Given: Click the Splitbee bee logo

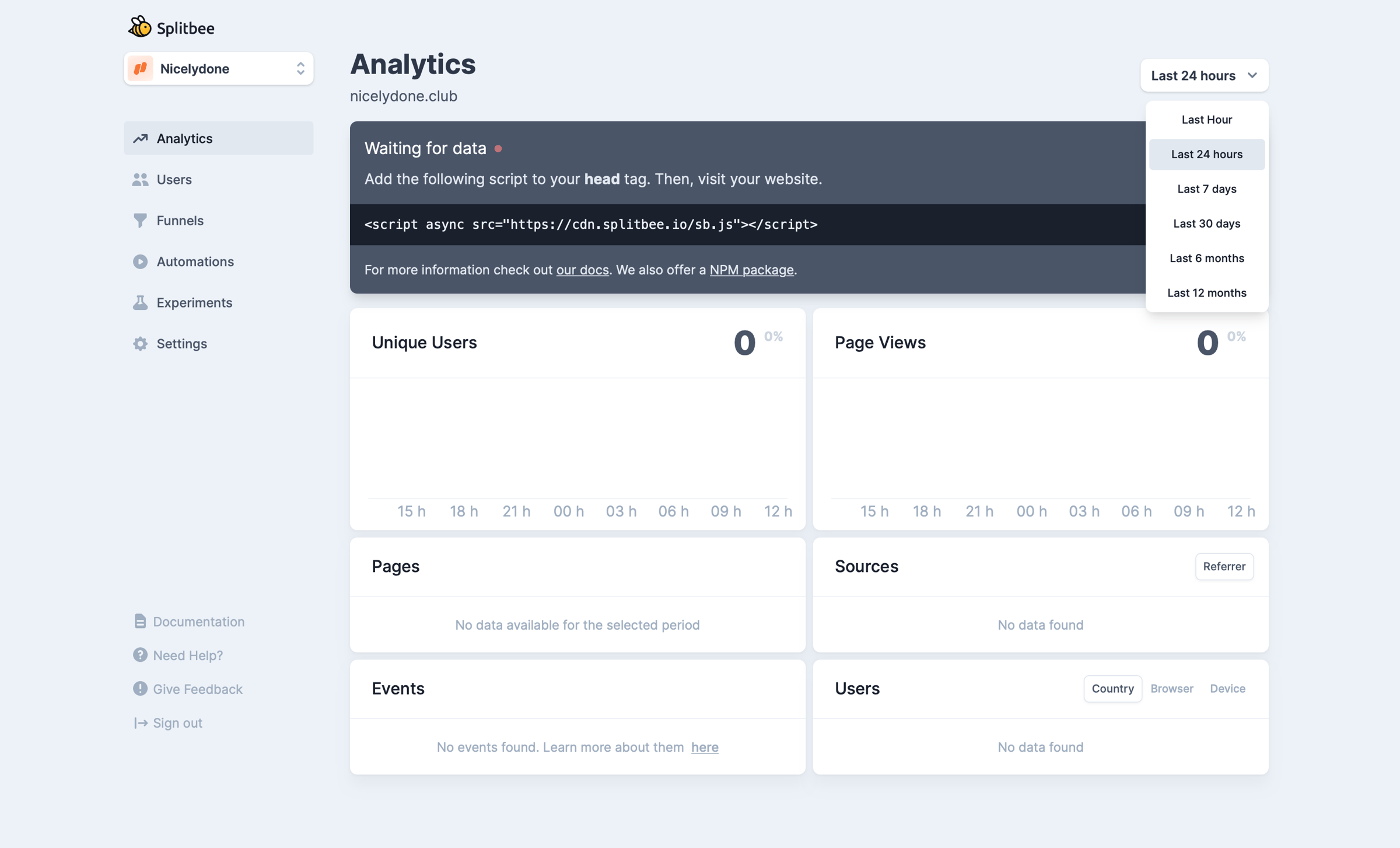Looking at the screenshot, I should pos(140,27).
